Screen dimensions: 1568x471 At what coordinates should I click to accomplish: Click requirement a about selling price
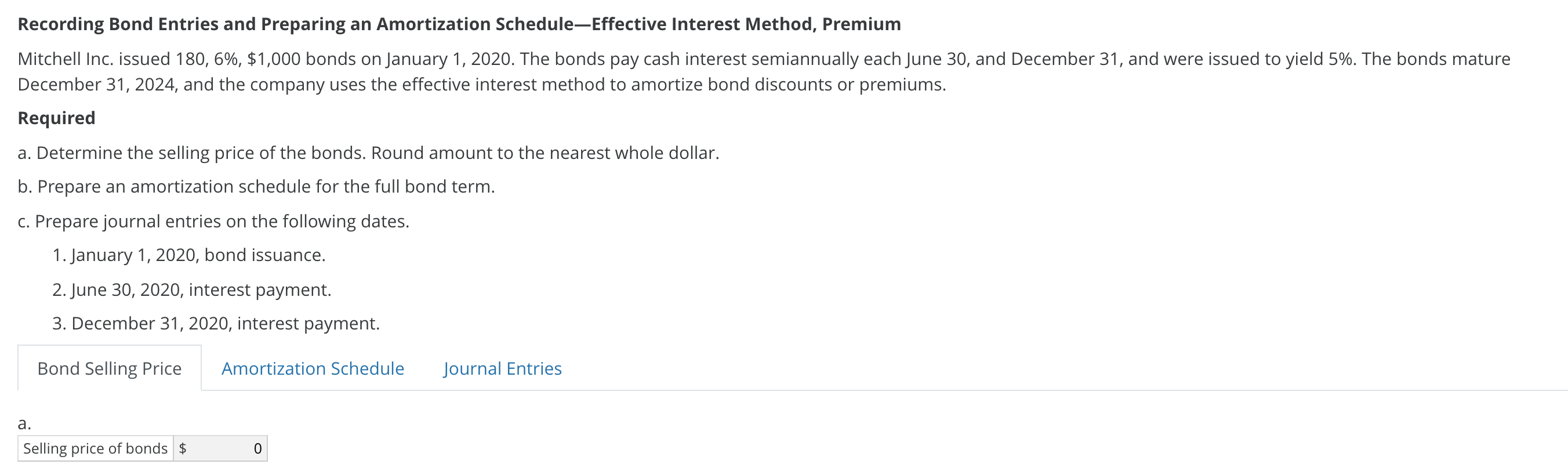[368, 153]
